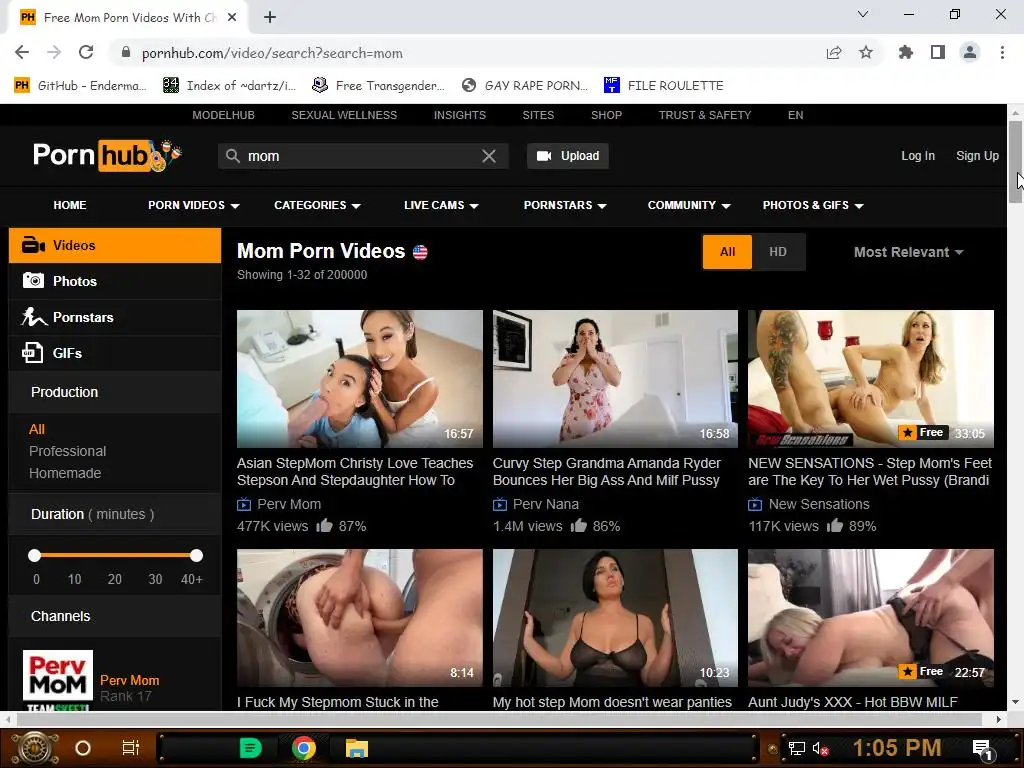Click the magnifier icon in the site search box
This screenshot has height=768, width=1024.
point(232,156)
